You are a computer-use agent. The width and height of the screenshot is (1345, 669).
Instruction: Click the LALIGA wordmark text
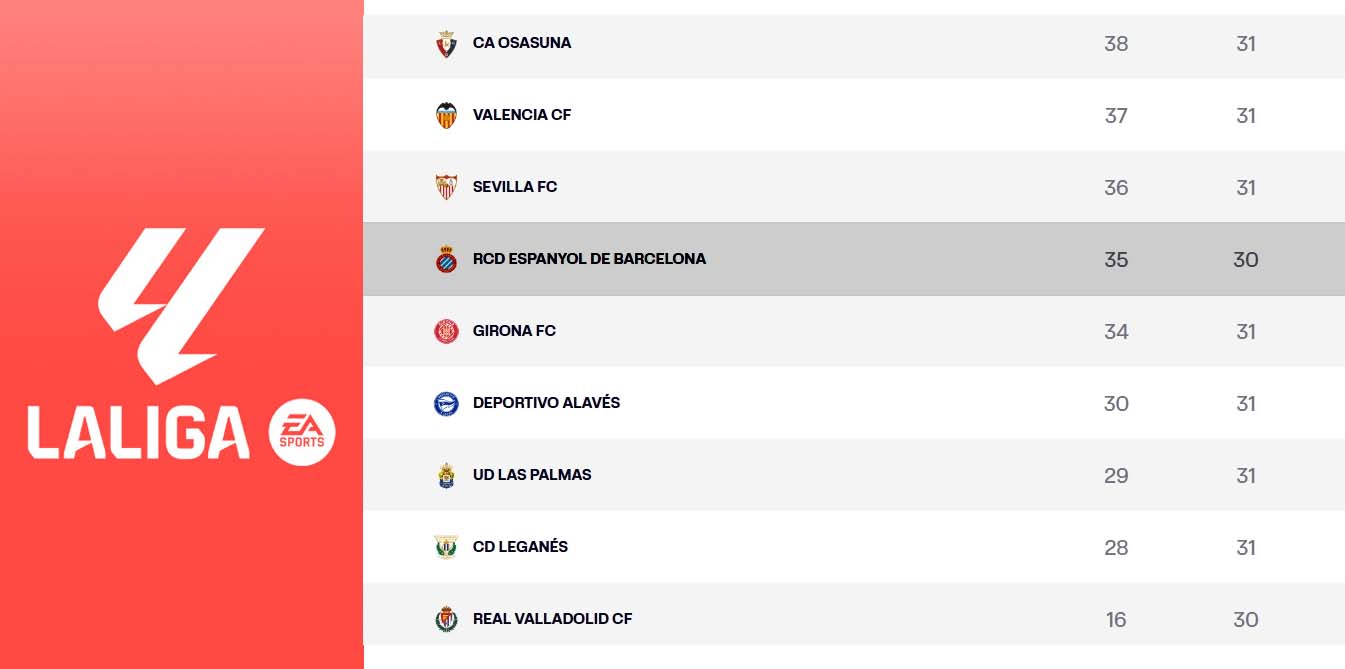tap(139, 433)
